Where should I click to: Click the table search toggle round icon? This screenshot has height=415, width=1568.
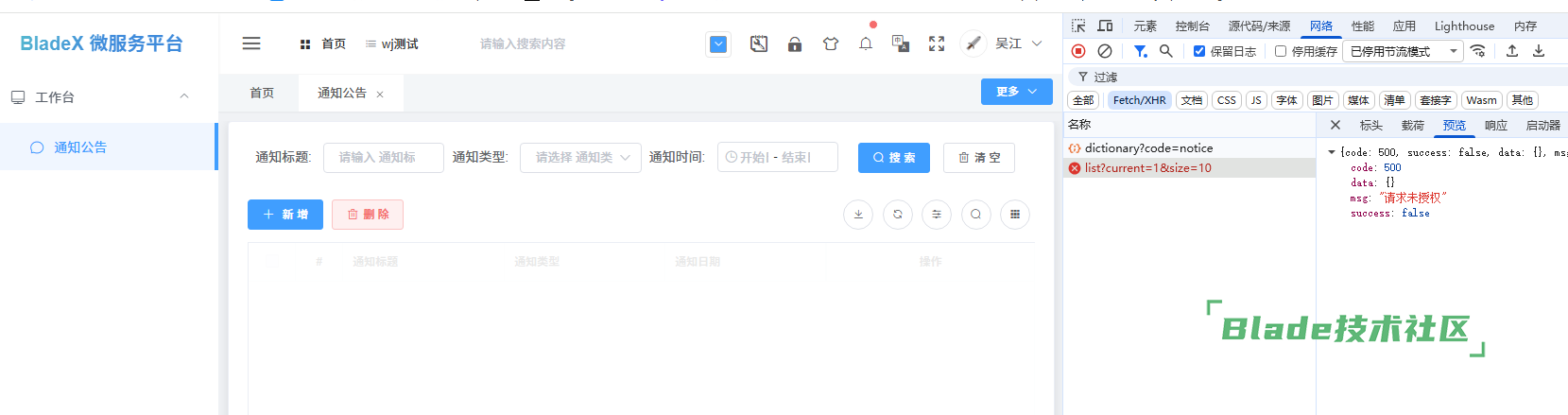976,215
